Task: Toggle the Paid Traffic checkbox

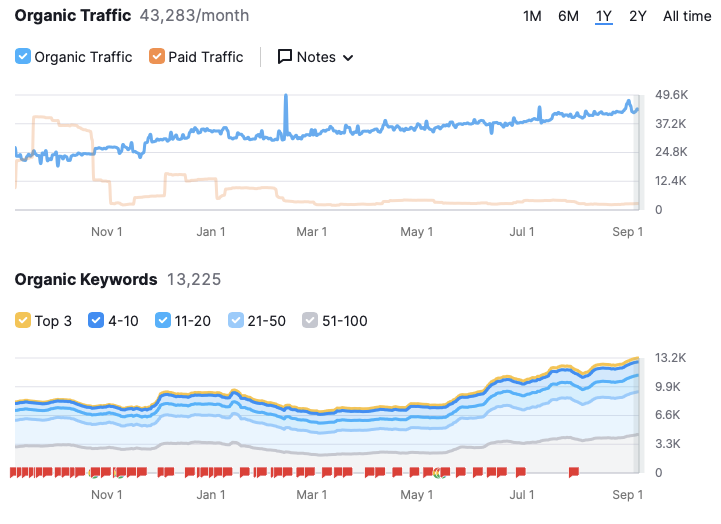Action: pos(157,57)
